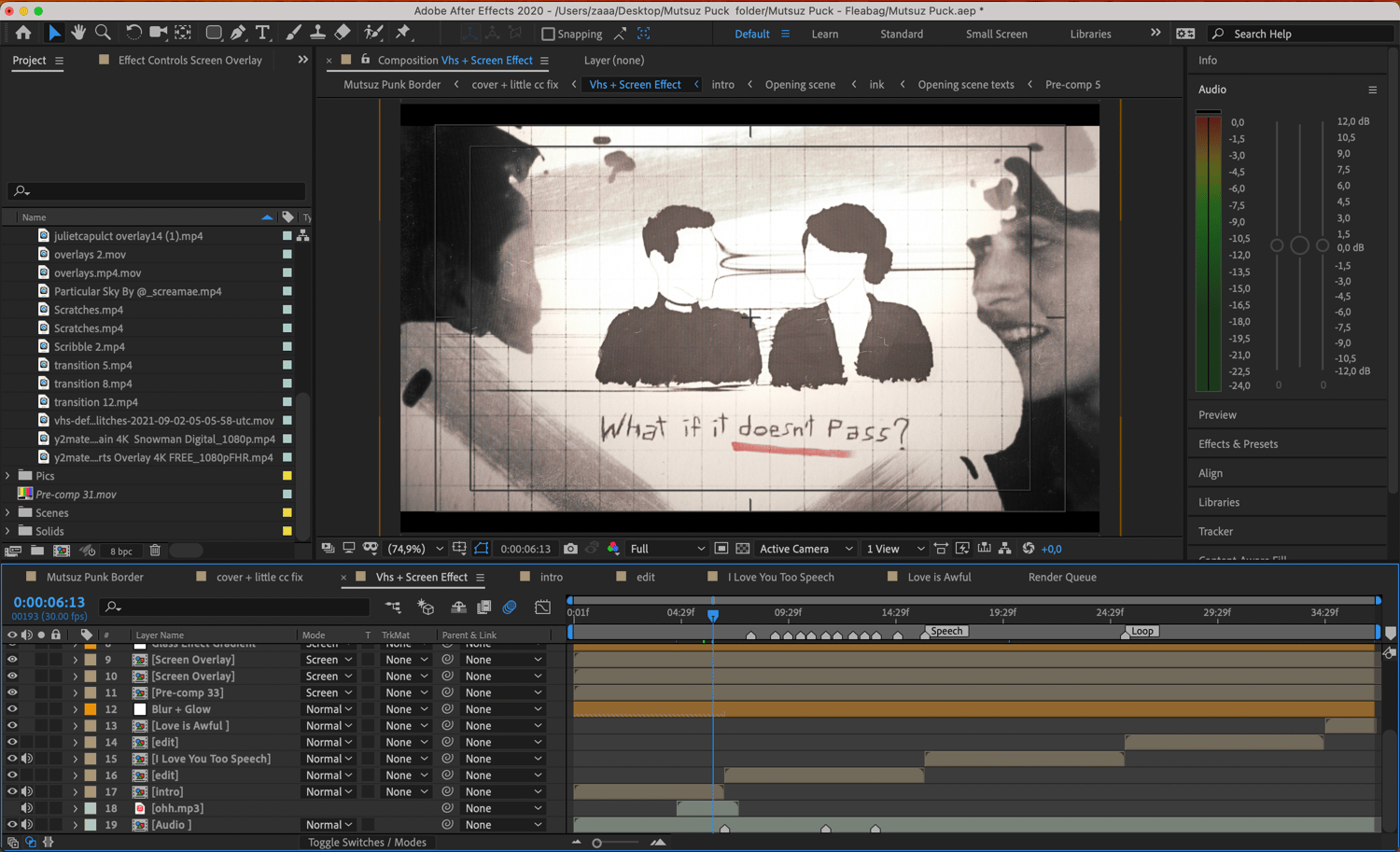Toggle Frame Blending in timeline
Screen dimensions: 1400x852
coord(483,608)
